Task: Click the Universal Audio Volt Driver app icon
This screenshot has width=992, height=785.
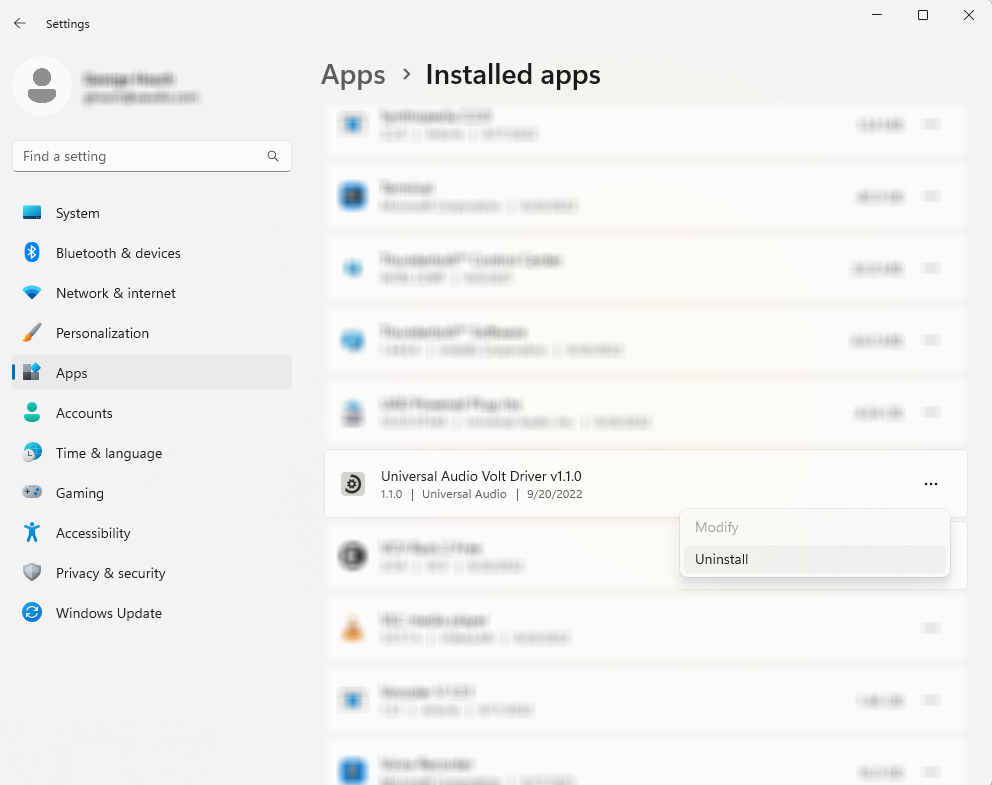Action: pyautogui.click(x=352, y=484)
